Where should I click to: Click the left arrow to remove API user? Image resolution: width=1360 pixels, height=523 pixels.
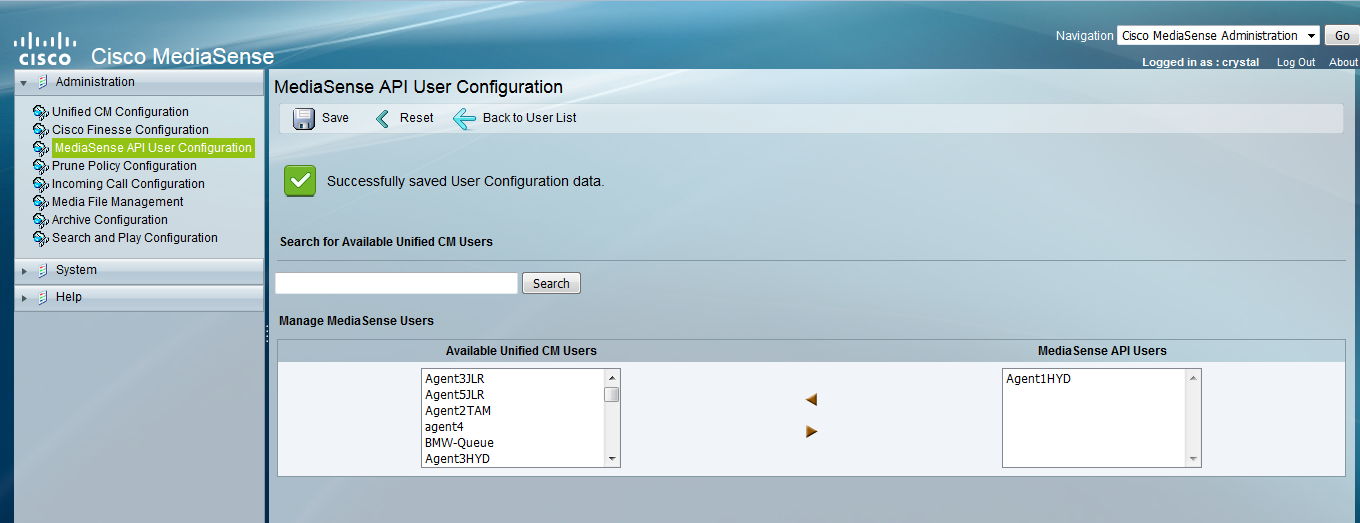[x=811, y=400]
